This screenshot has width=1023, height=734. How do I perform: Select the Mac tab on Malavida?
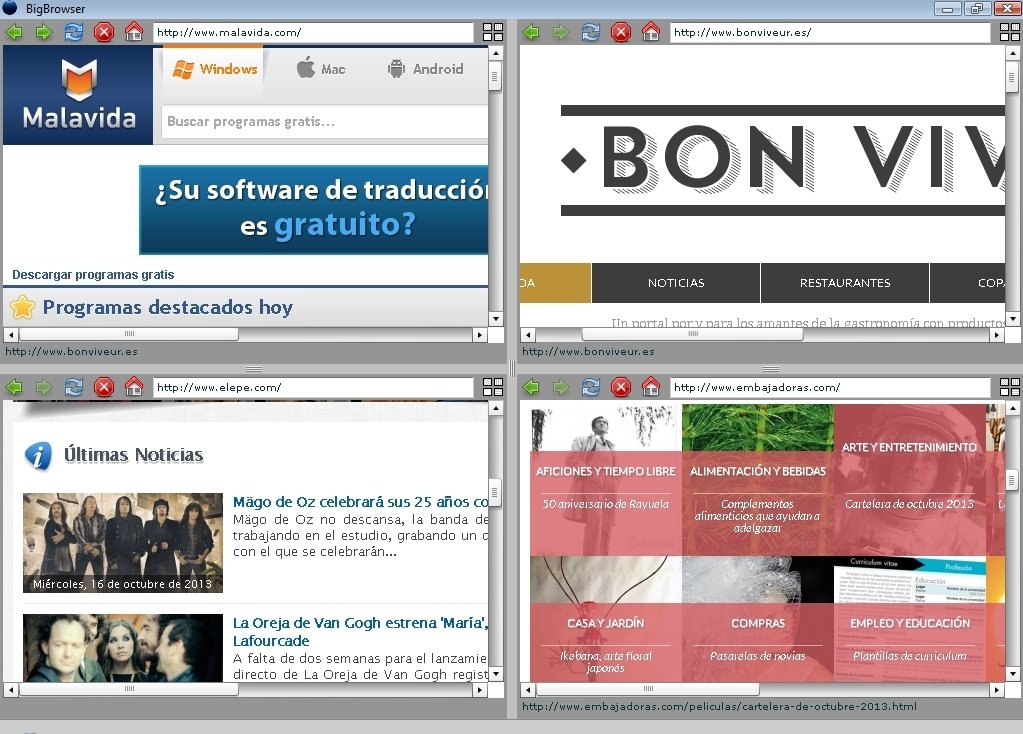click(x=320, y=69)
